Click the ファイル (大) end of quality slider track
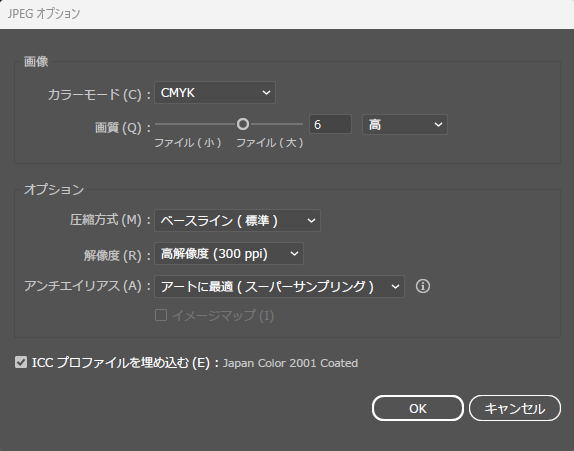Screen dimensions: 574x451 (x=301, y=124)
